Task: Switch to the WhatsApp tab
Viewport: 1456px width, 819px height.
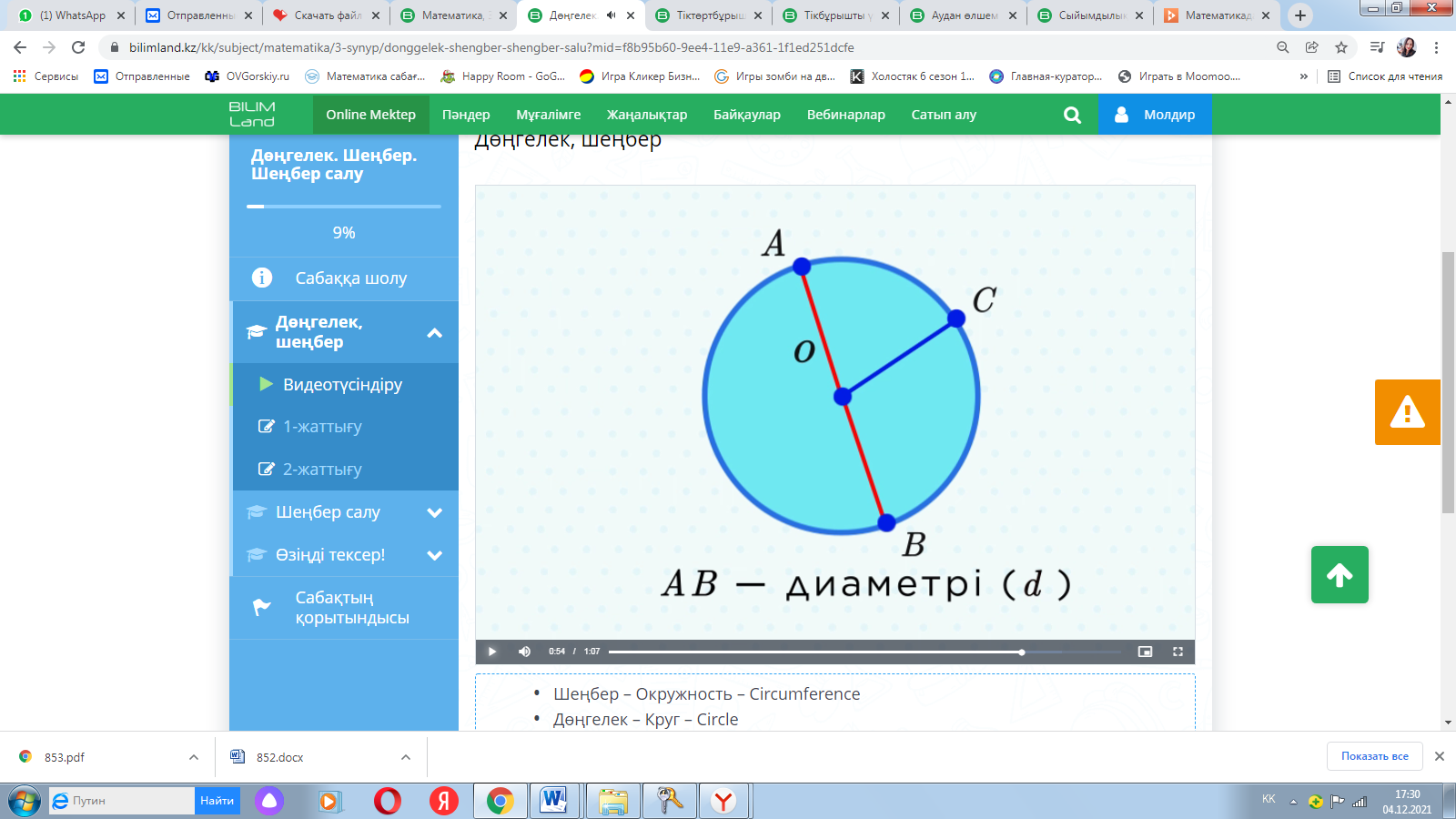Action: 71,15
